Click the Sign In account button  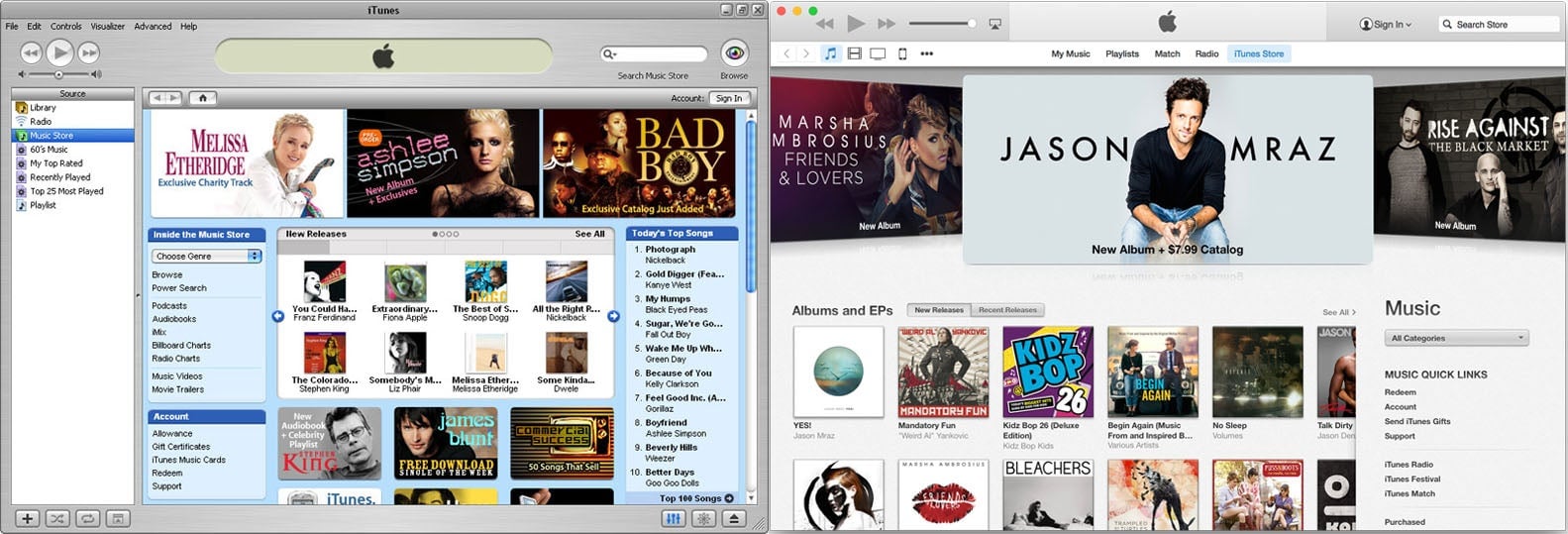729,98
